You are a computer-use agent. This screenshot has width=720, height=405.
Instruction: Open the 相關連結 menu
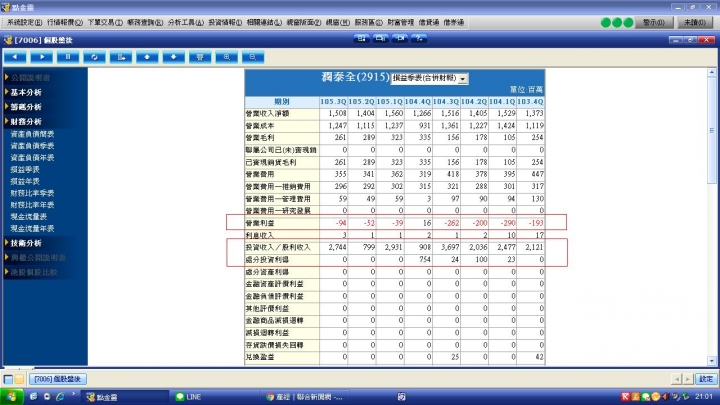[x=264, y=22]
